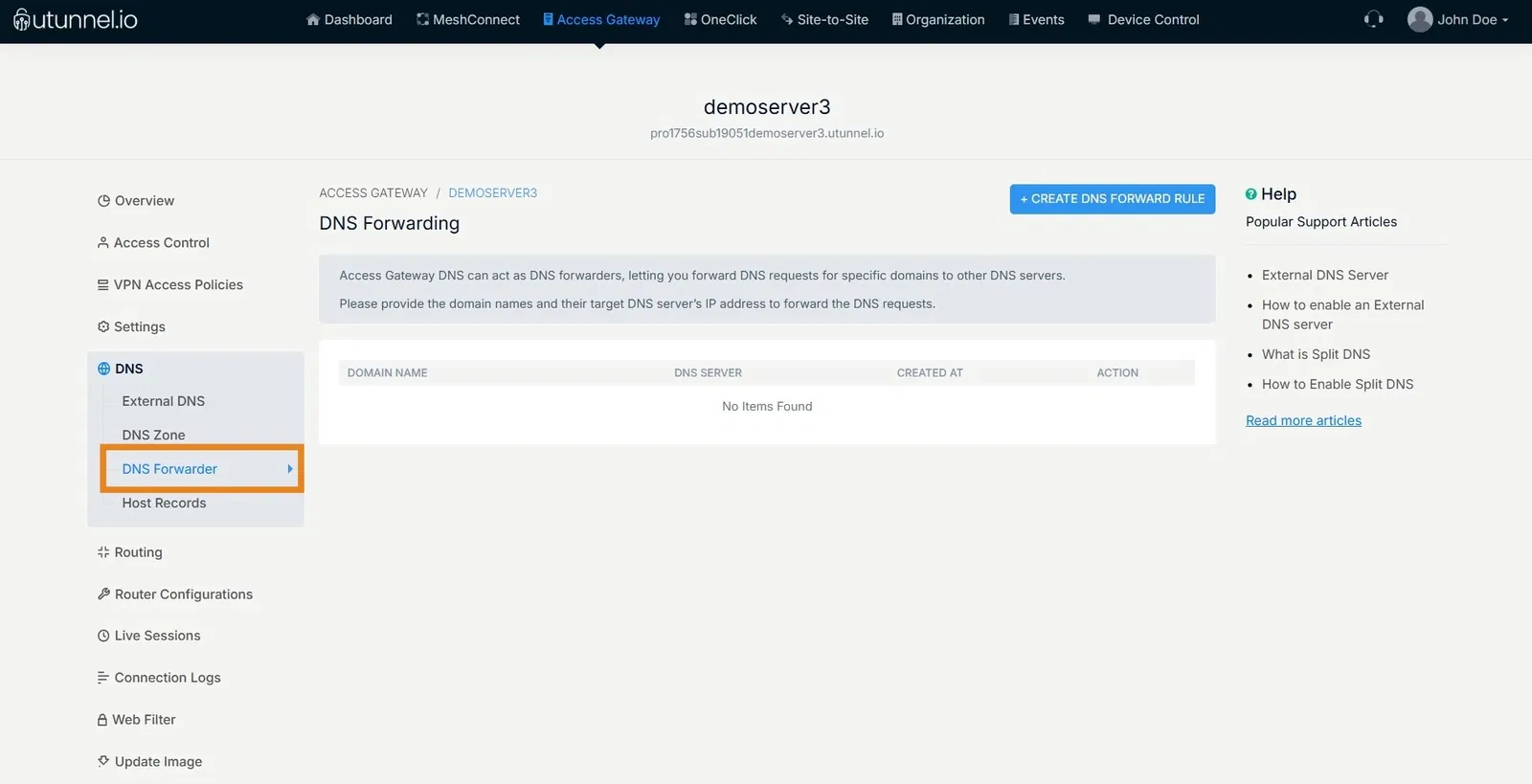
Task: Select DNS Forwarder submenu item
Action: click(x=169, y=469)
